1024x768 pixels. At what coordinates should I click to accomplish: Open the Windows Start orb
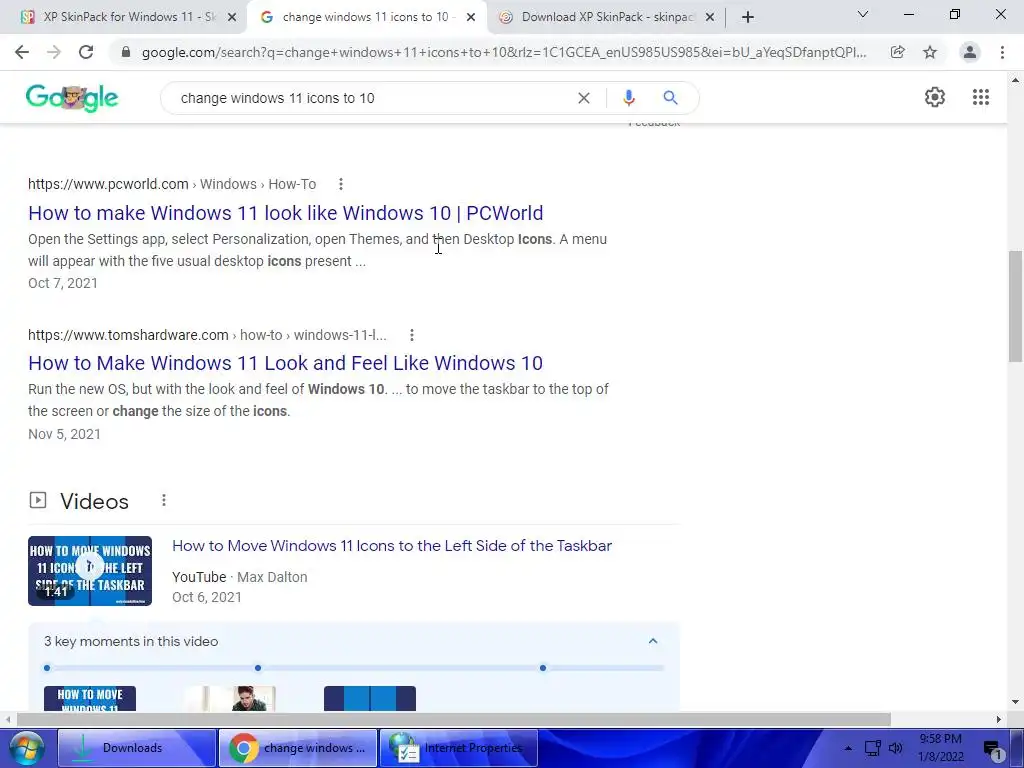[27, 748]
